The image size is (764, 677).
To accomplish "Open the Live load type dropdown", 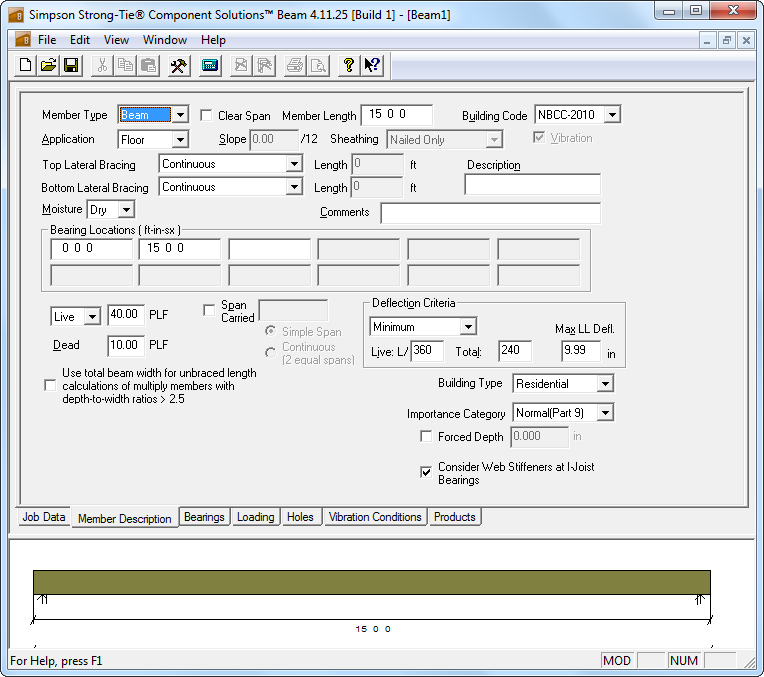I will 92,317.
